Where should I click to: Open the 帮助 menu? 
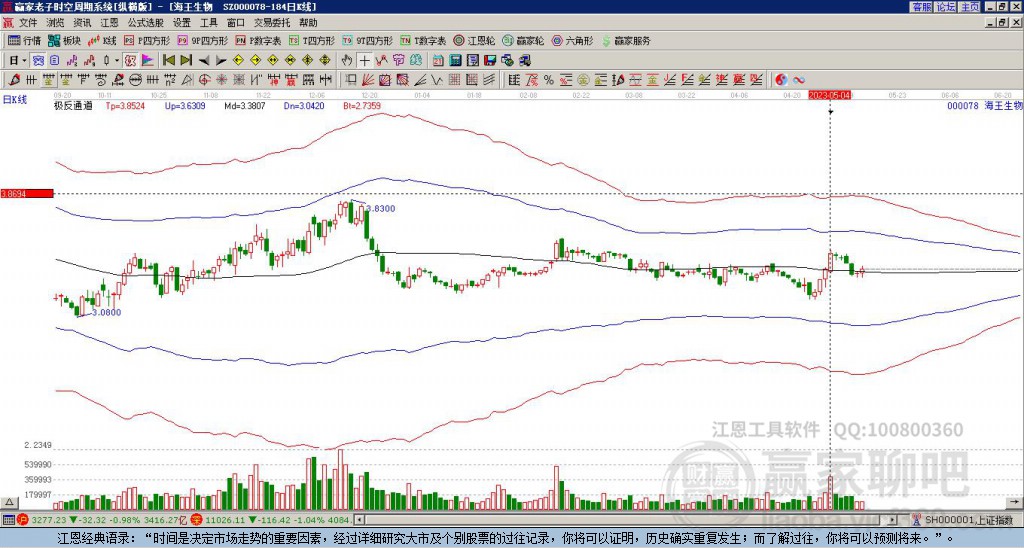point(308,23)
